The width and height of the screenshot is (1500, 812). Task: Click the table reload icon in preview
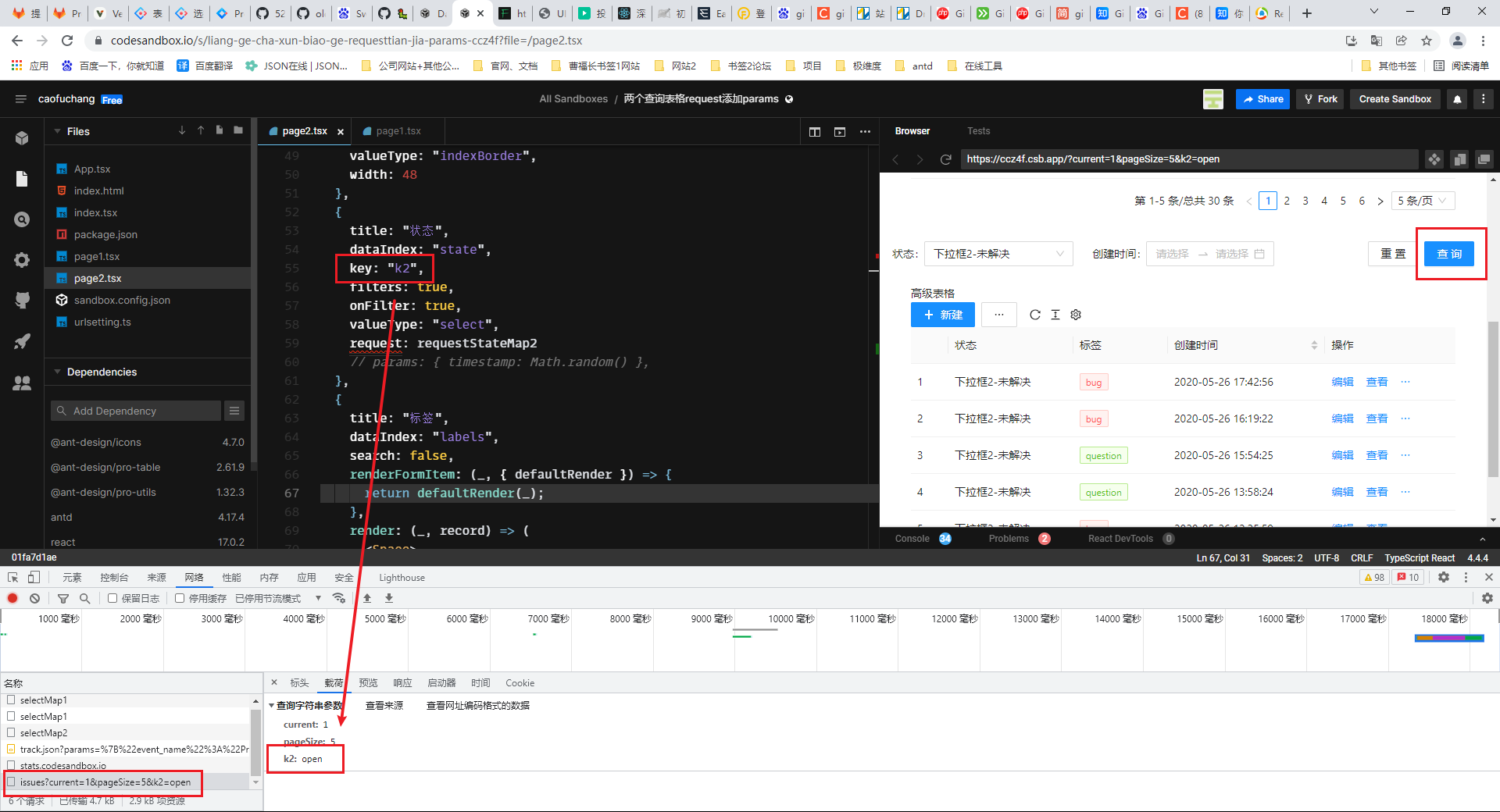(x=1035, y=315)
